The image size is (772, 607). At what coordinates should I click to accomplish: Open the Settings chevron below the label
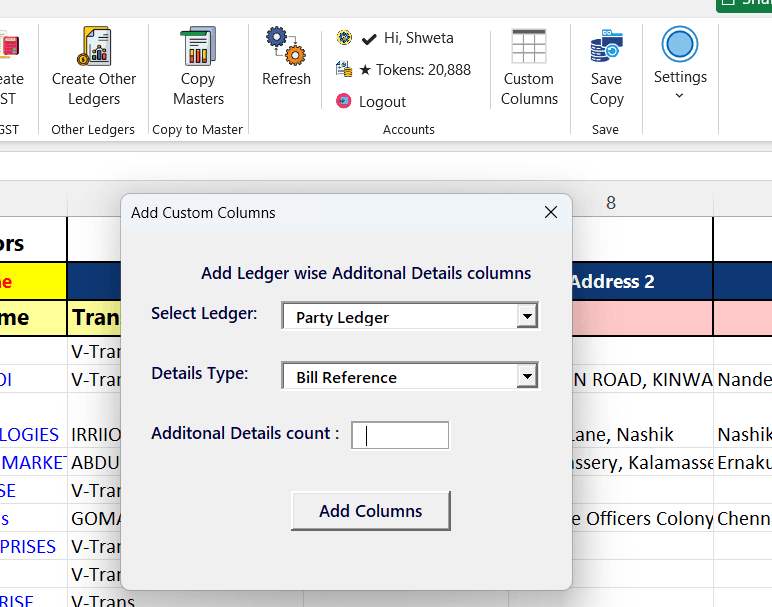tap(680, 96)
